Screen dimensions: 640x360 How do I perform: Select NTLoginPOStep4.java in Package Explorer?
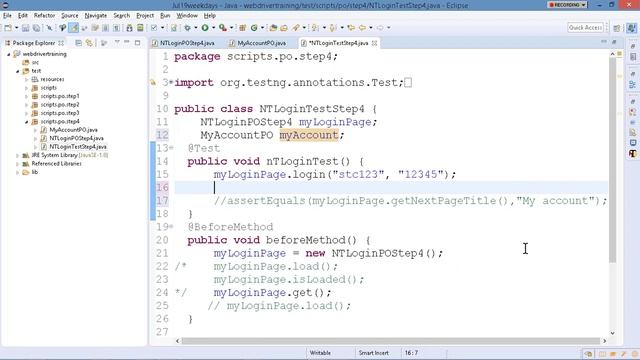[76, 138]
